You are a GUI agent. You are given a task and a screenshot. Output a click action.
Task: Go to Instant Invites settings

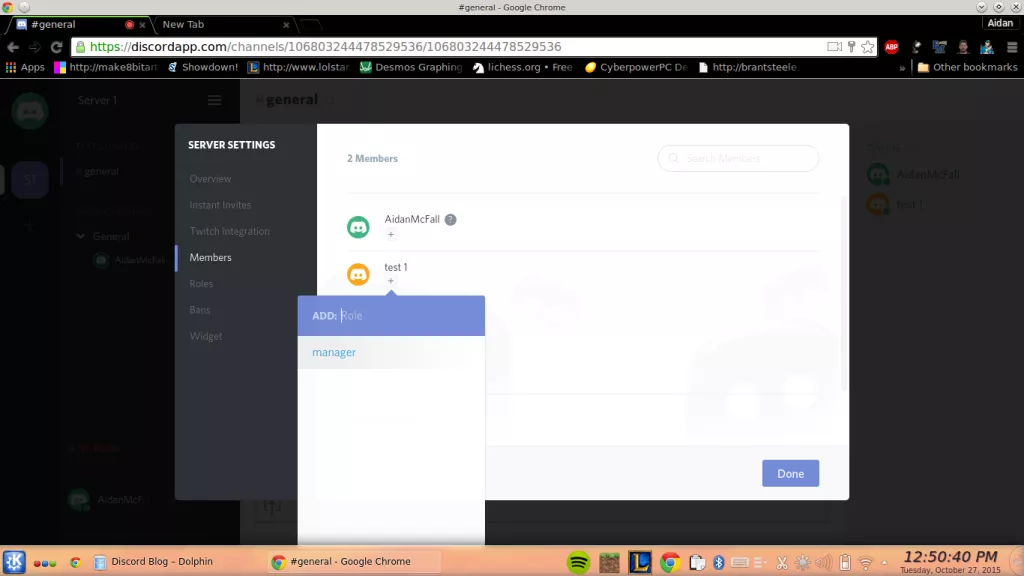click(220, 205)
